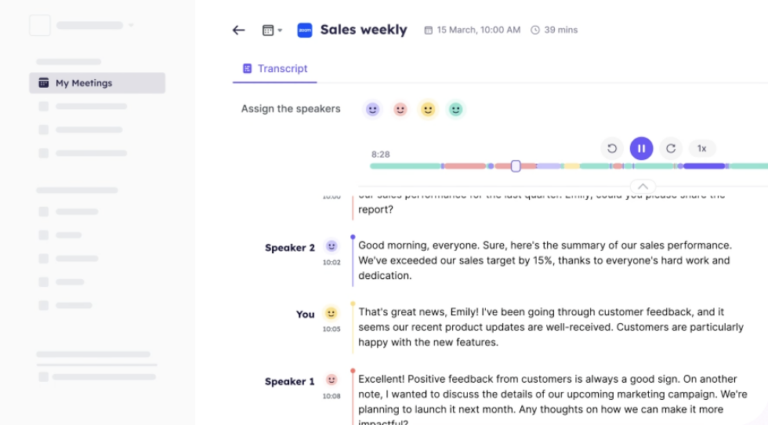This screenshot has width=768, height=425.
Task: Select the purple speaker face icon
Action: tap(373, 109)
